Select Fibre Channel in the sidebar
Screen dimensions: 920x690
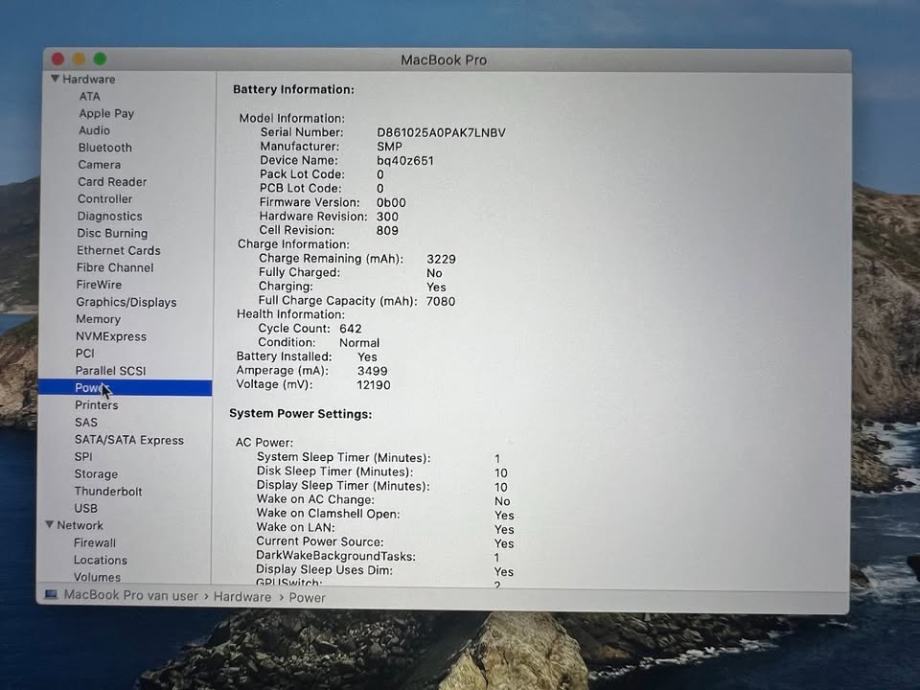115,268
